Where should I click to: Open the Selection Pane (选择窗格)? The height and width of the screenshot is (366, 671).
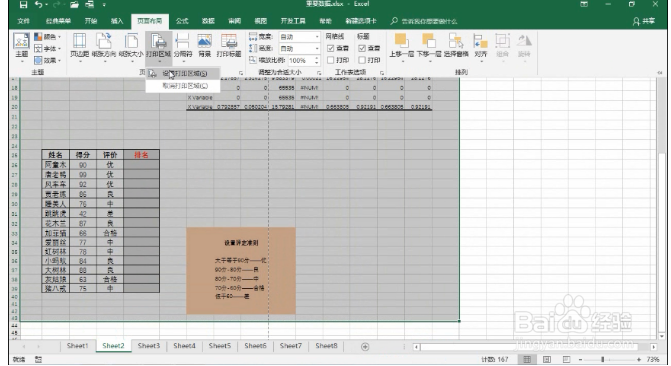456,46
